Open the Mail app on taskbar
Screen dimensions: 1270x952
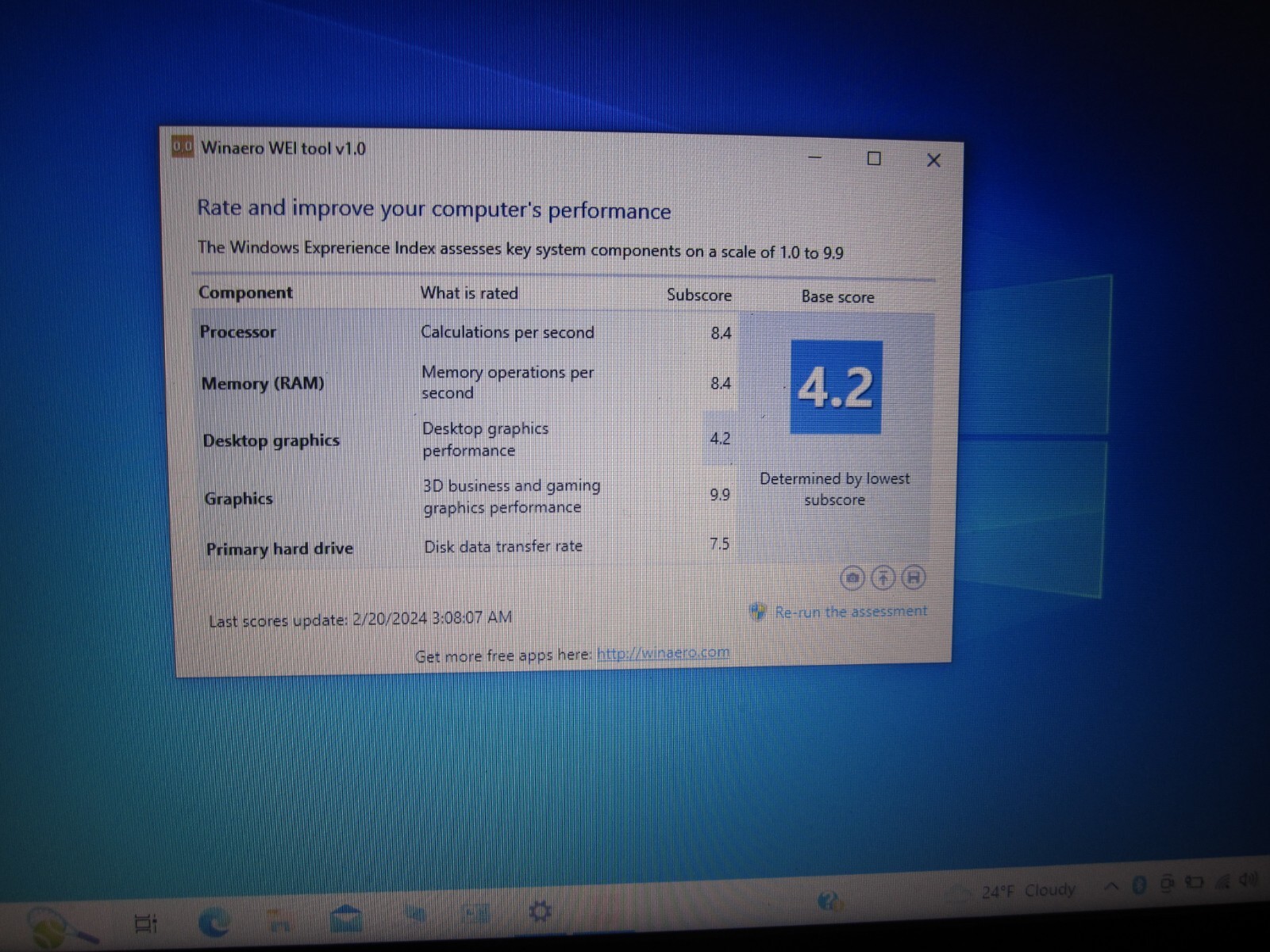[x=346, y=919]
